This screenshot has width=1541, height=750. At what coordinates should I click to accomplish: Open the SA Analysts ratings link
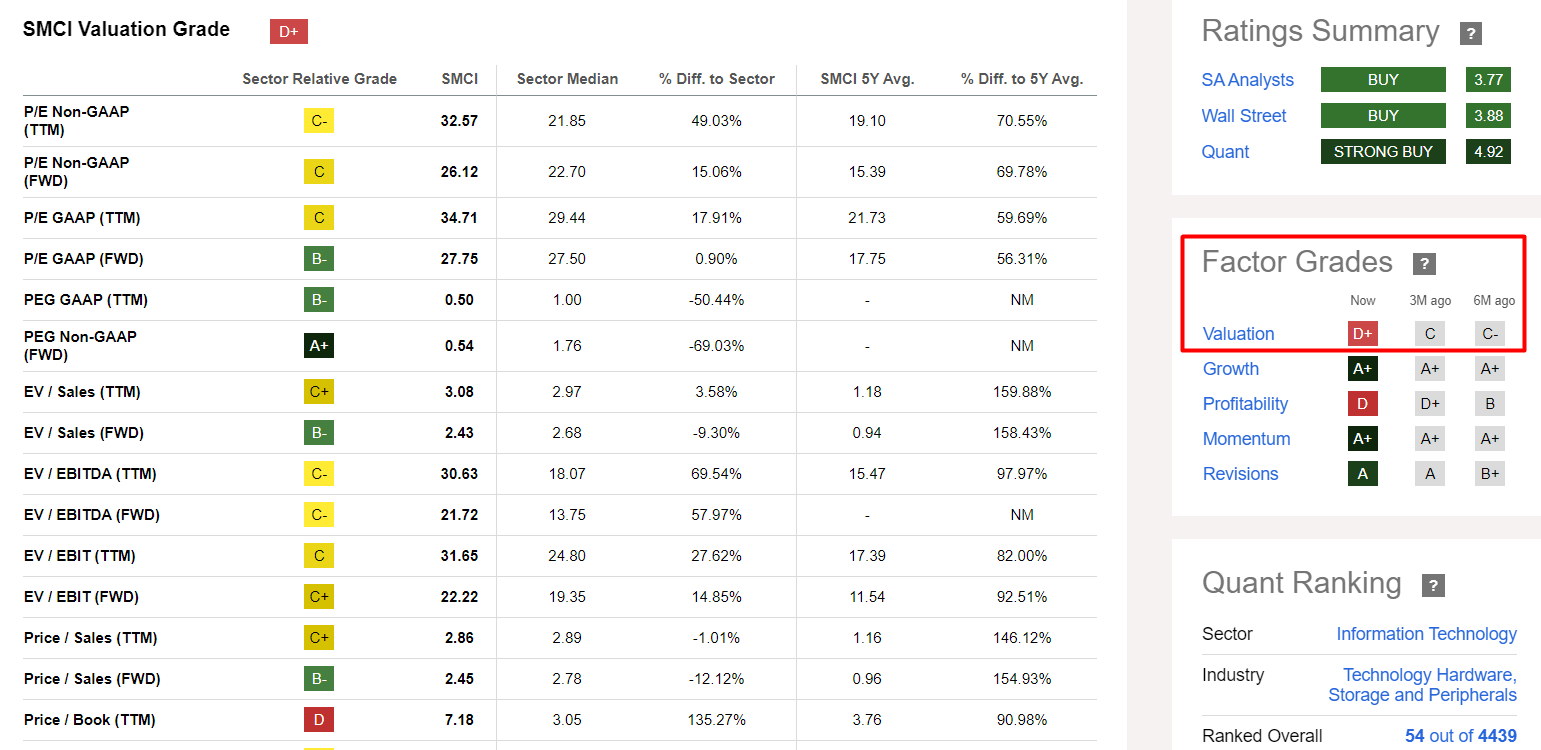coord(1247,80)
